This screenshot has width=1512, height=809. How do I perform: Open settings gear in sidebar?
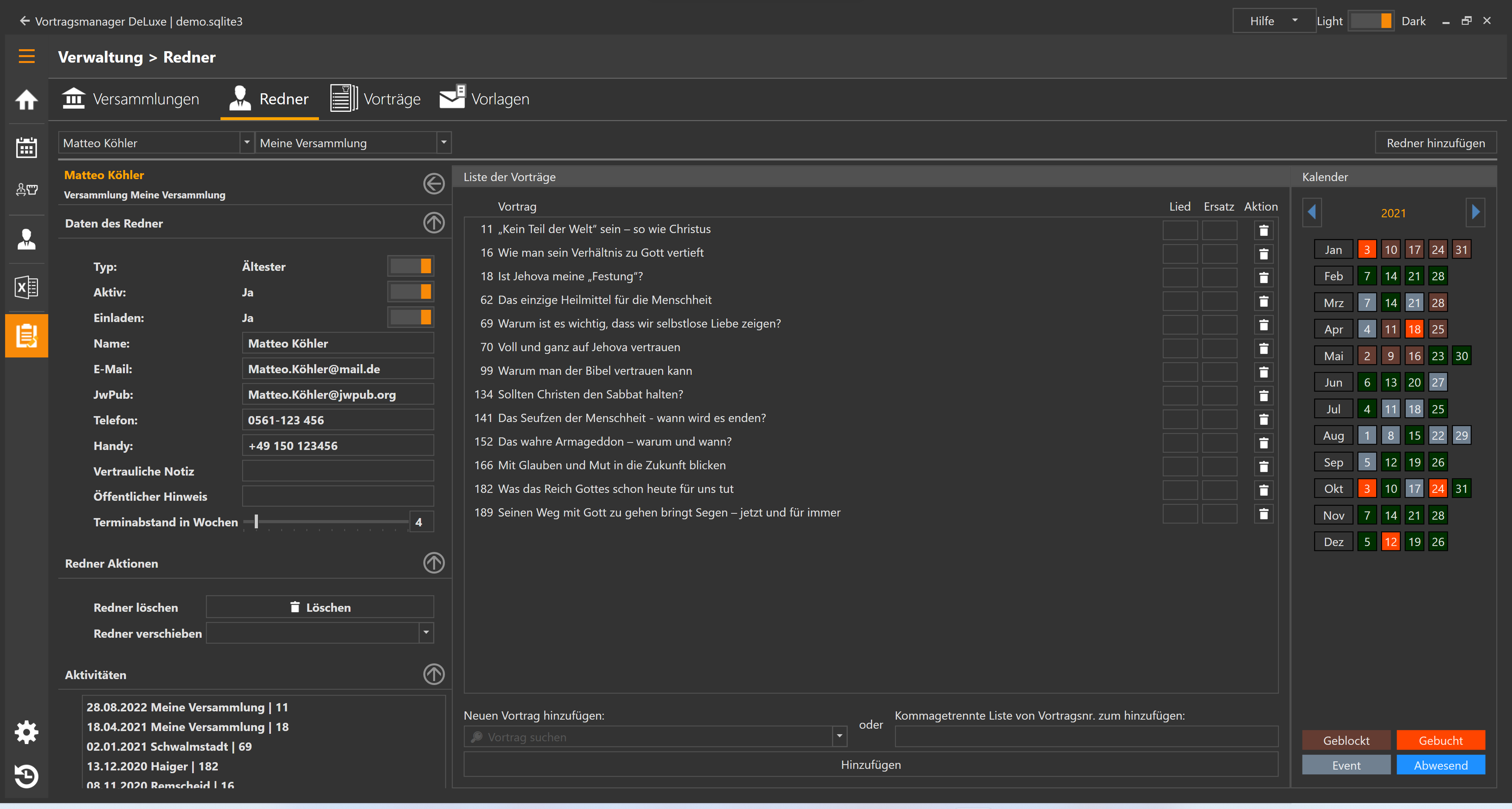(26, 732)
